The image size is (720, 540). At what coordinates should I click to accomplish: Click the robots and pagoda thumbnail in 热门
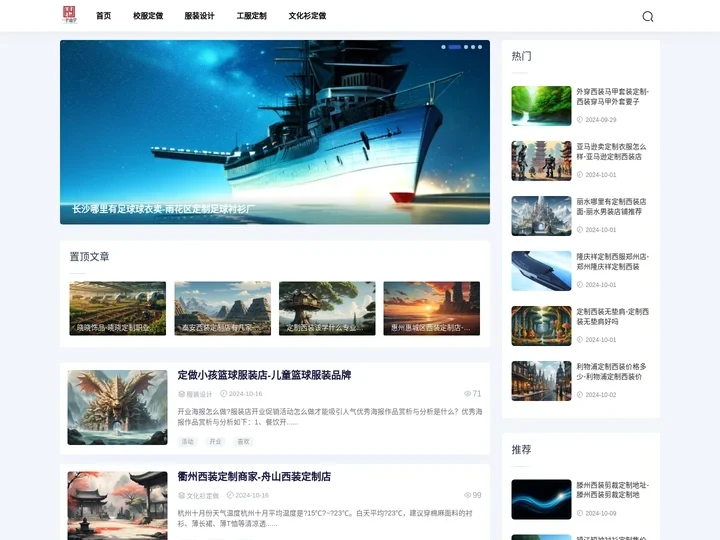click(x=541, y=161)
